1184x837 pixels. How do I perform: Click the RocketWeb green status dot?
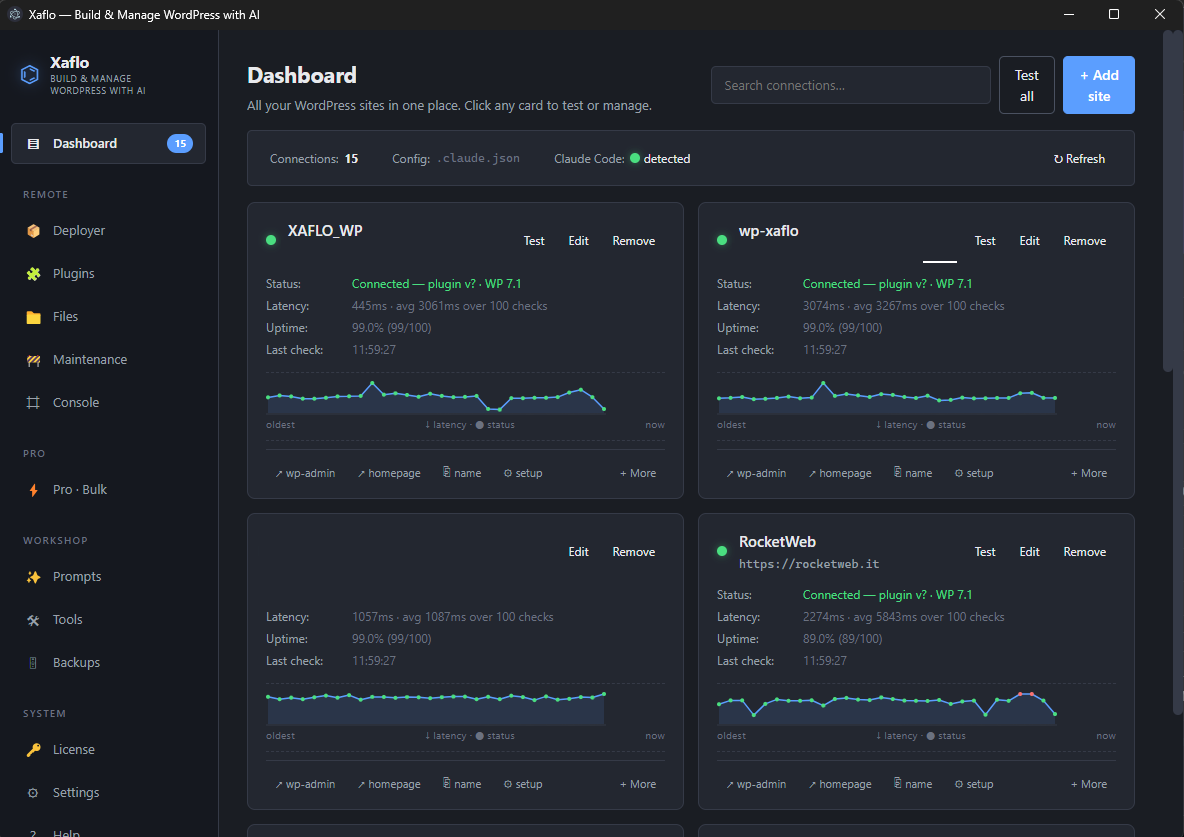click(722, 551)
